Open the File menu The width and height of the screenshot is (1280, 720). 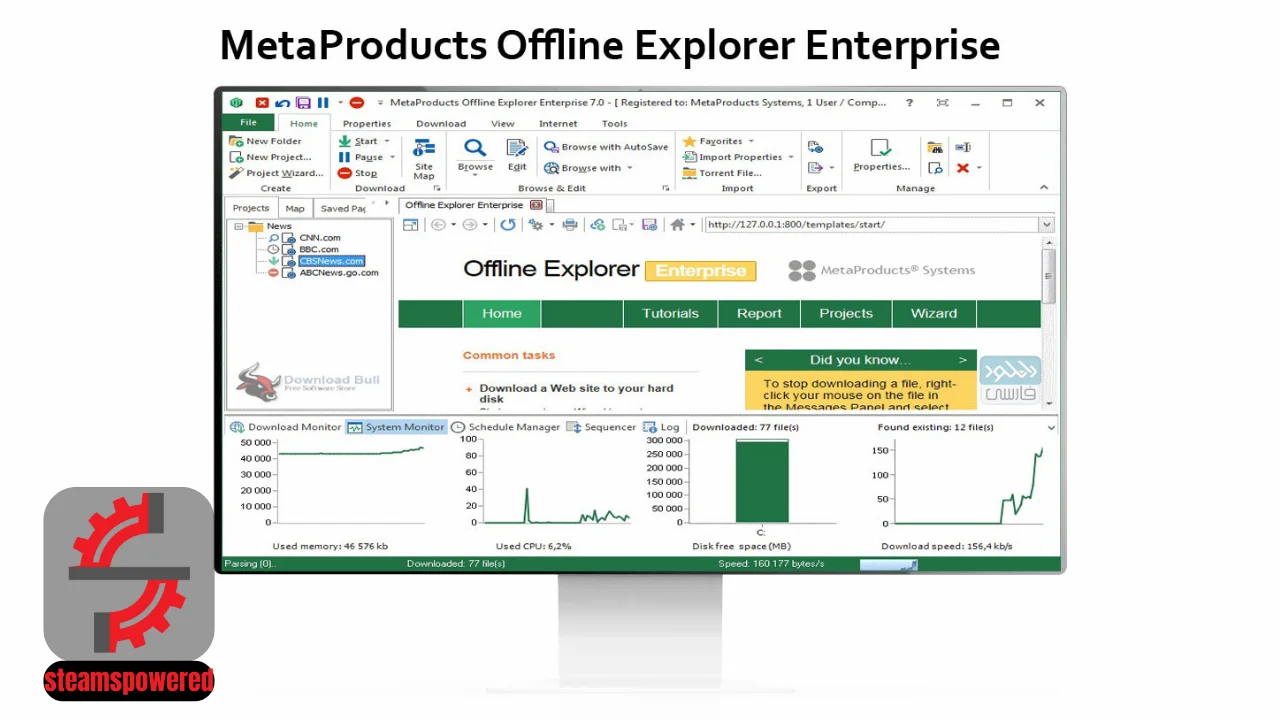pos(248,123)
